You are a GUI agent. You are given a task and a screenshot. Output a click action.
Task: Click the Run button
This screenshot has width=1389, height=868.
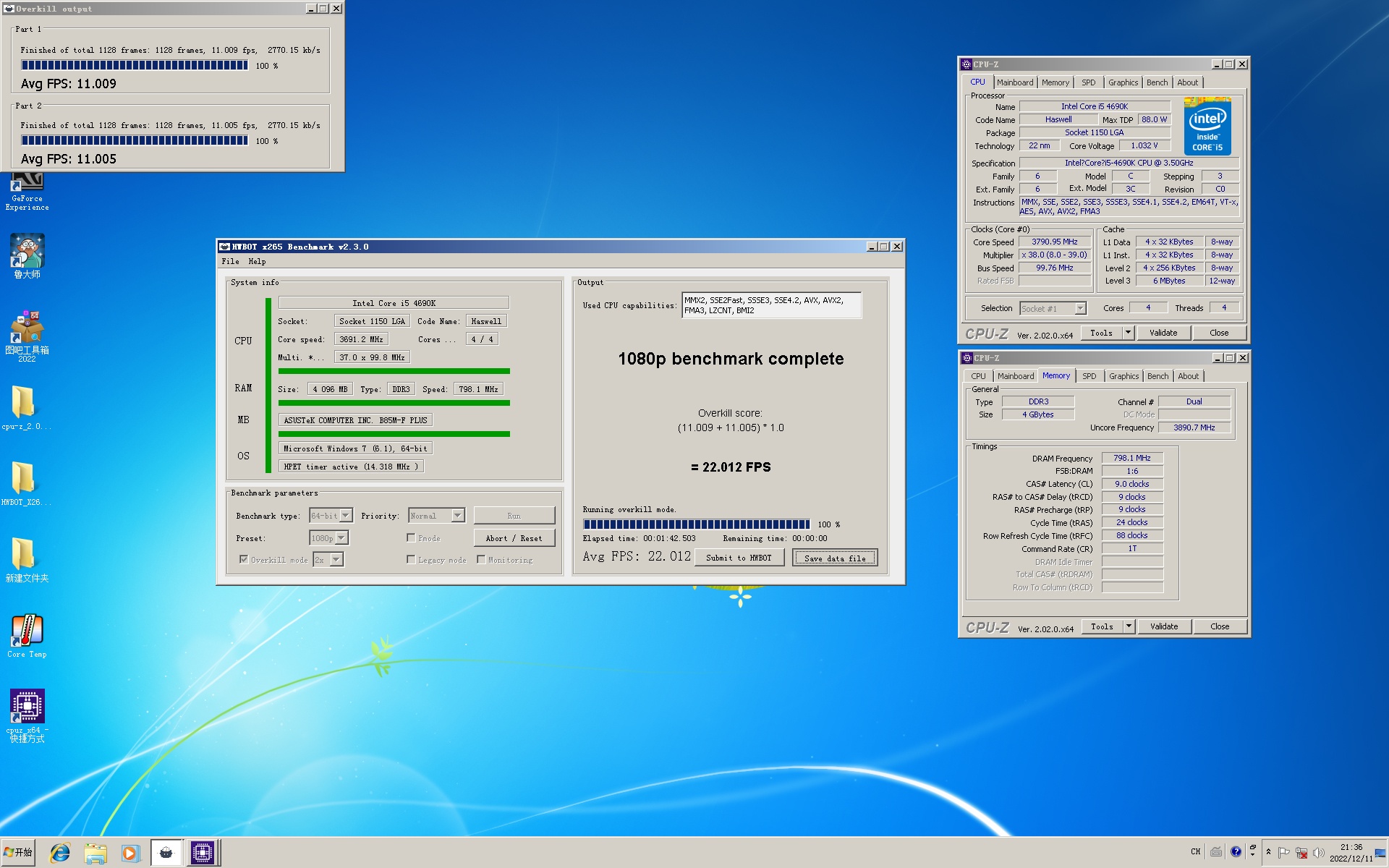coord(514,516)
